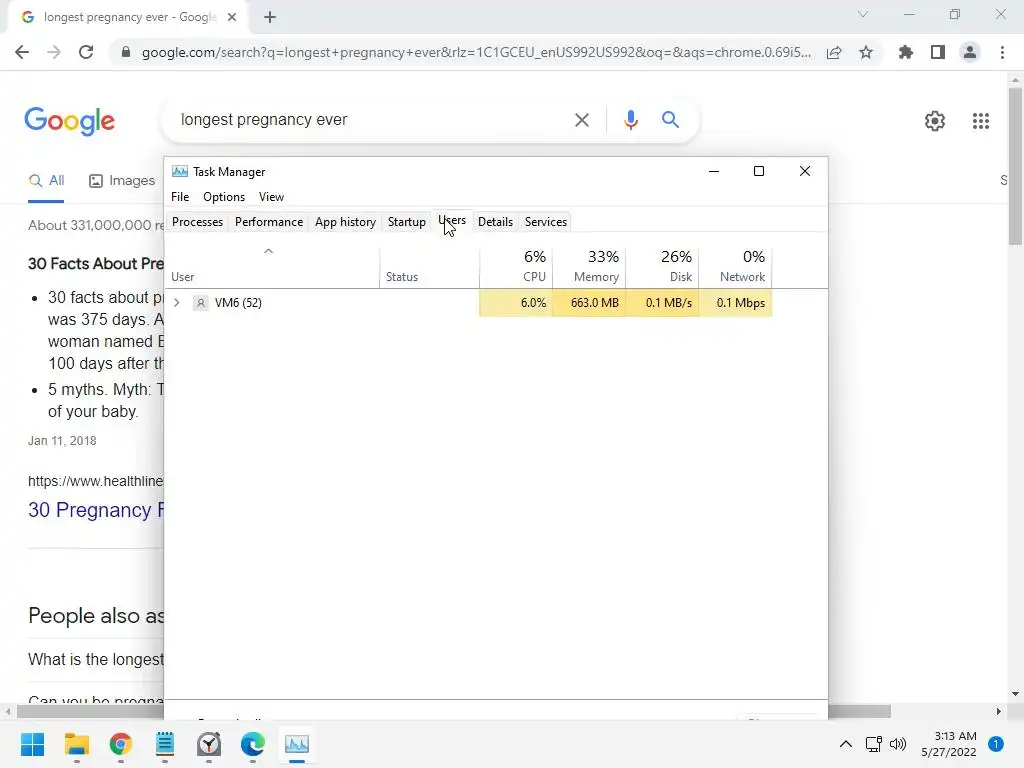Open Google search settings gear
The height and width of the screenshot is (768, 1024).
tap(935, 121)
